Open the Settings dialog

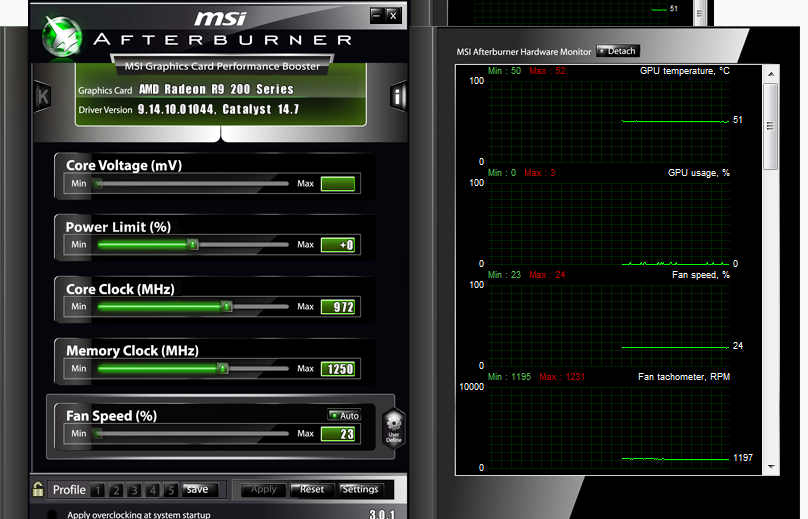[360, 490]
